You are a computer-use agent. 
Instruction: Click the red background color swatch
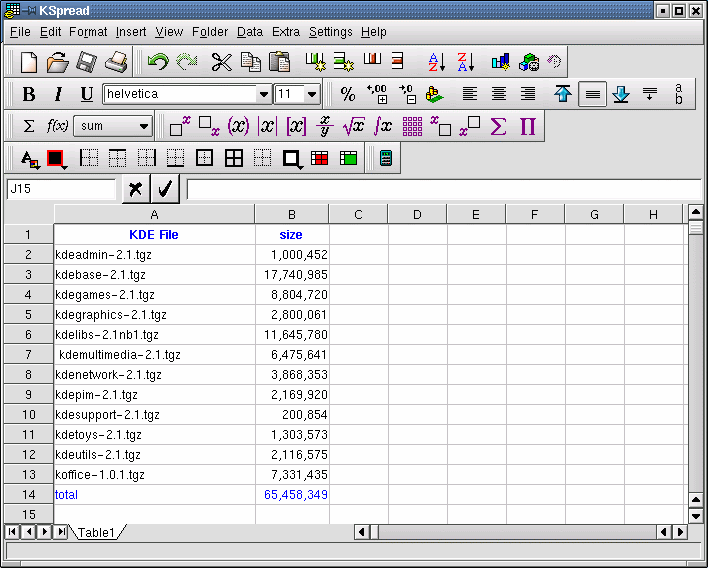(x=55, y=158)
